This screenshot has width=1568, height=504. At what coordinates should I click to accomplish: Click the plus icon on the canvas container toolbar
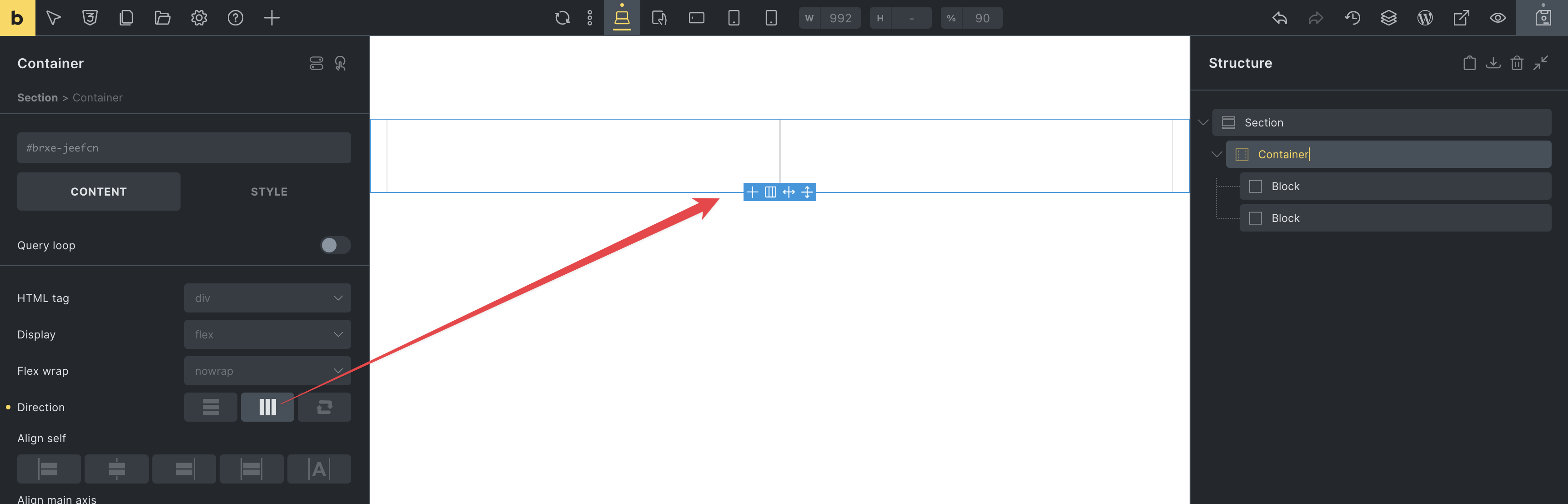click(x=752, y=192)
